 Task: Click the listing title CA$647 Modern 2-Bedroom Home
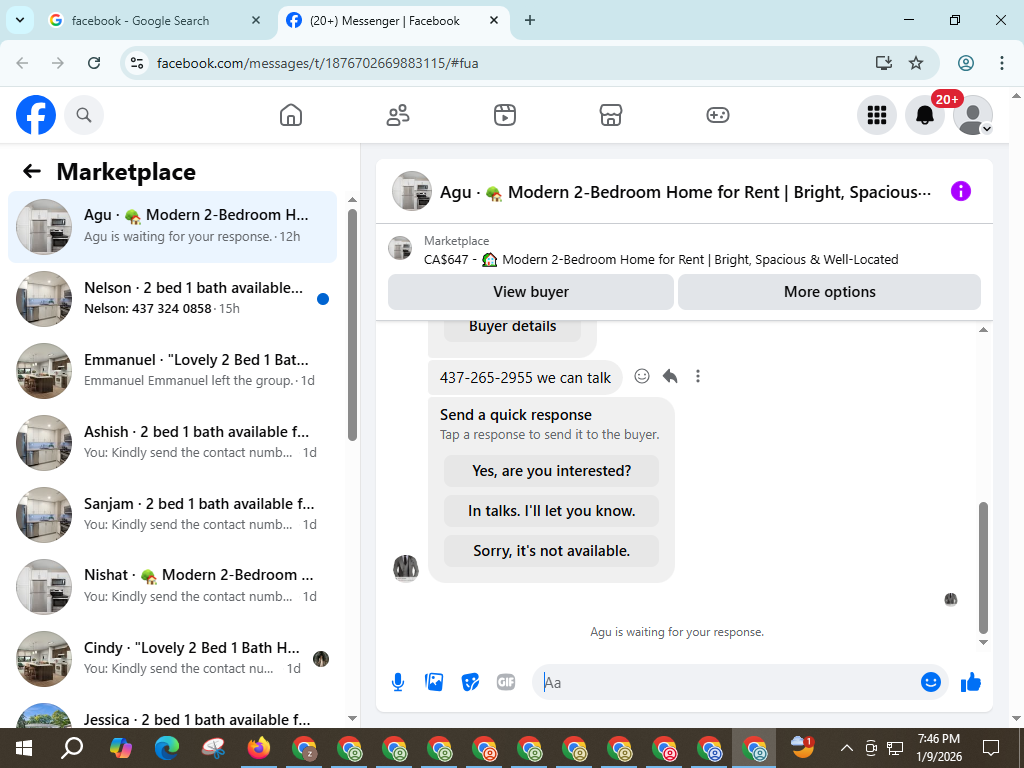(661, 259)
